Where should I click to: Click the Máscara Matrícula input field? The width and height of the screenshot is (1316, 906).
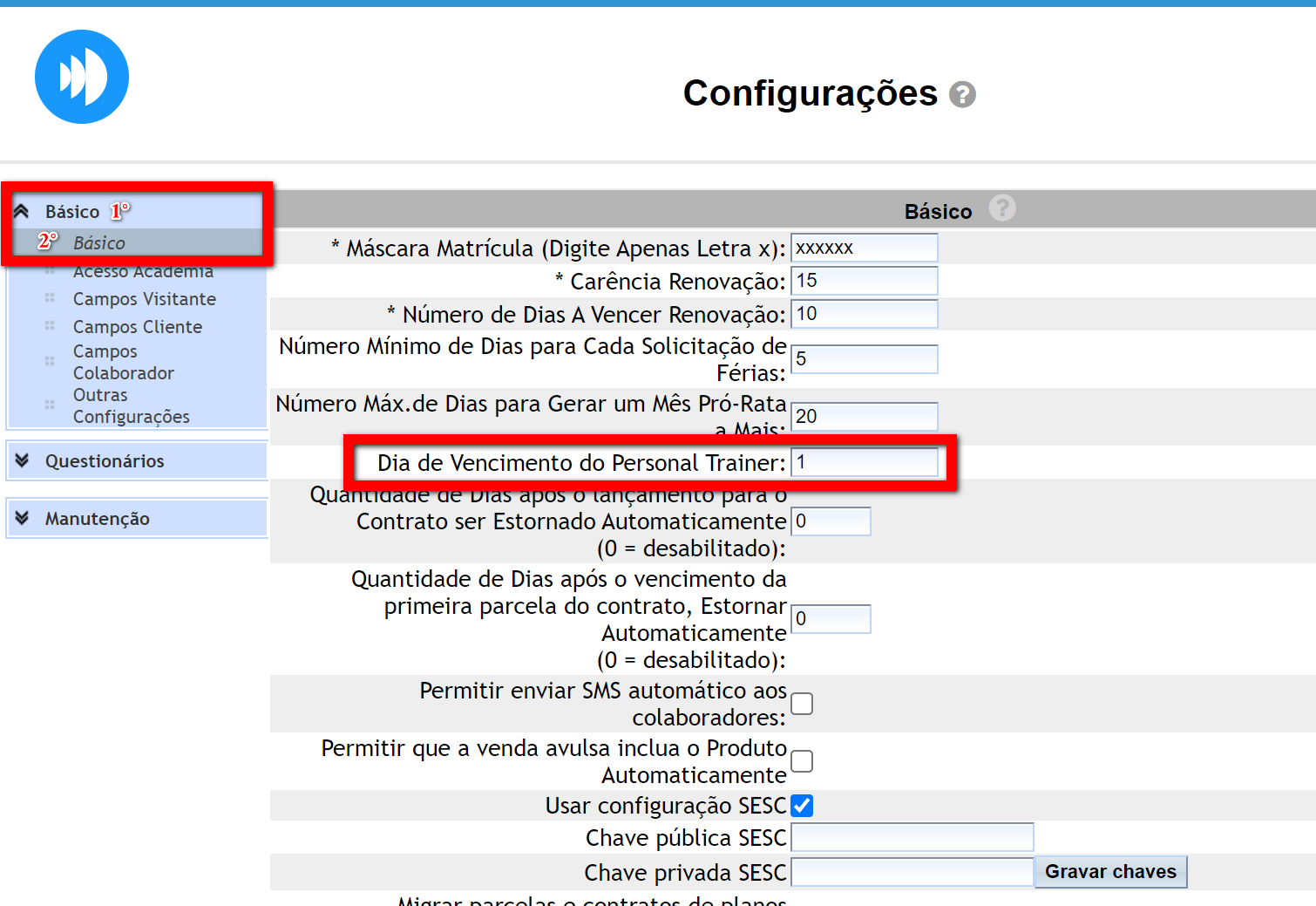864,248
